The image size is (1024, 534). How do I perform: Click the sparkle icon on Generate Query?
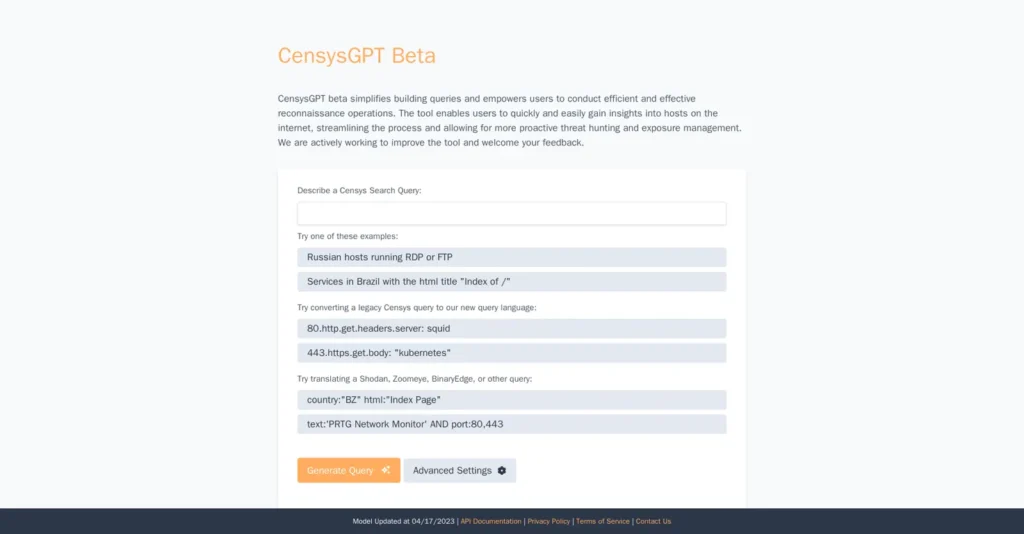tap(386, 470)
